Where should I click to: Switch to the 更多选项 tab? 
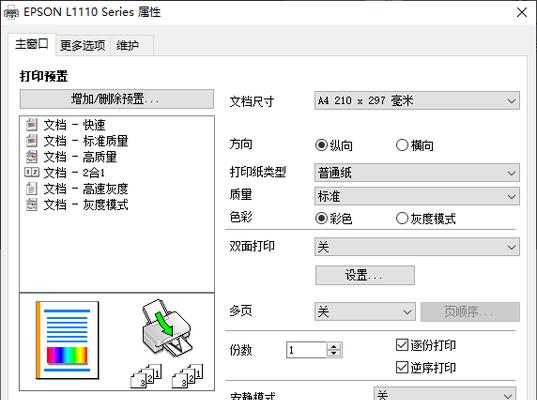point(83,45)
